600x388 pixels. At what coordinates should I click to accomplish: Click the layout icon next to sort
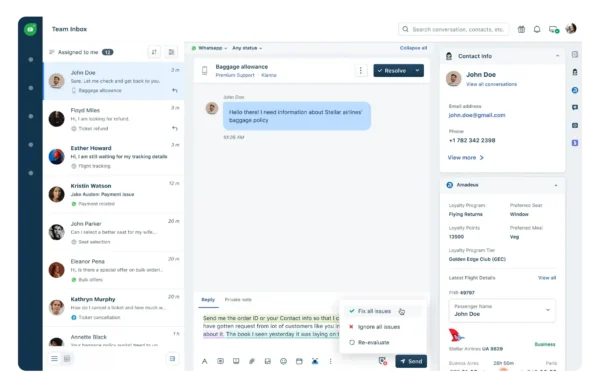tap(171, 52)
